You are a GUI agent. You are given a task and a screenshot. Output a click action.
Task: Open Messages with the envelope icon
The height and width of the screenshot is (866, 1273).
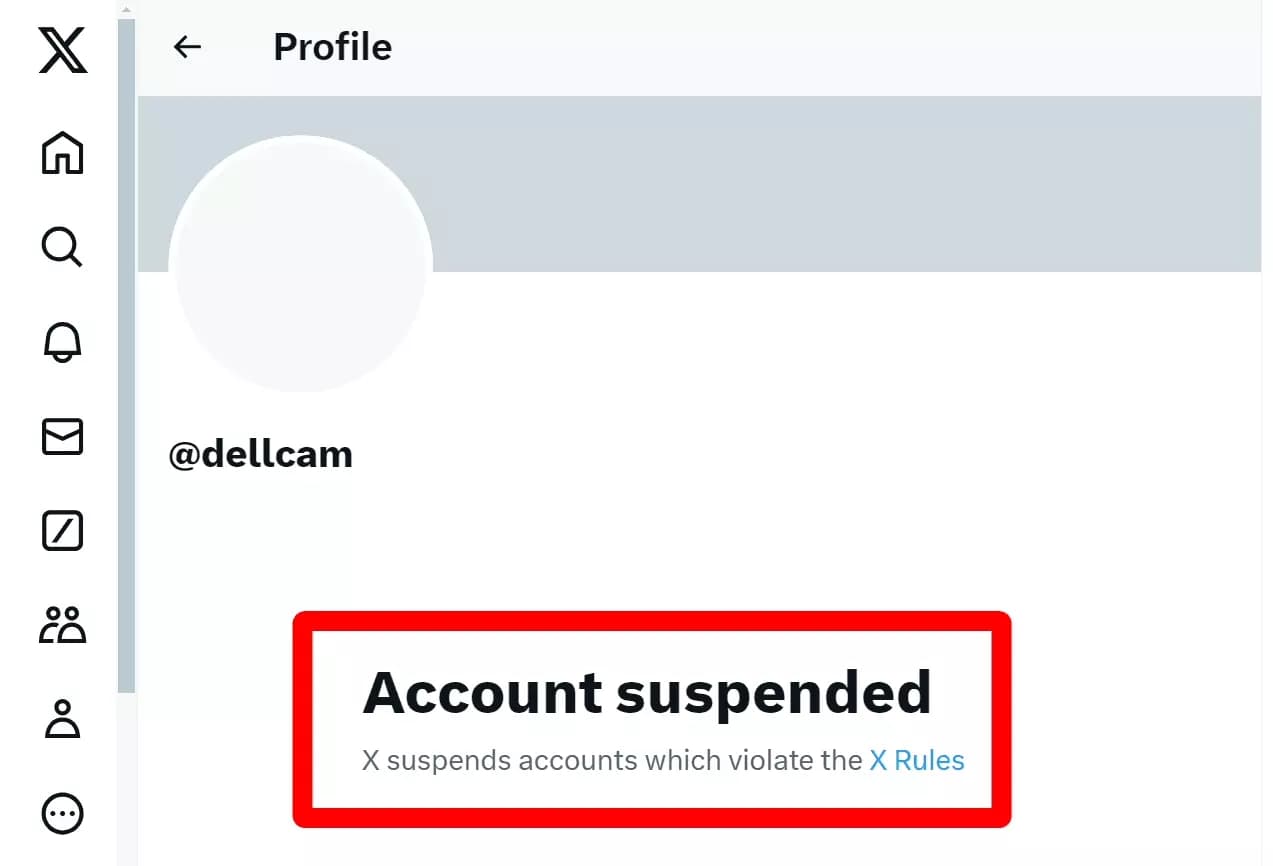[62, 437]
